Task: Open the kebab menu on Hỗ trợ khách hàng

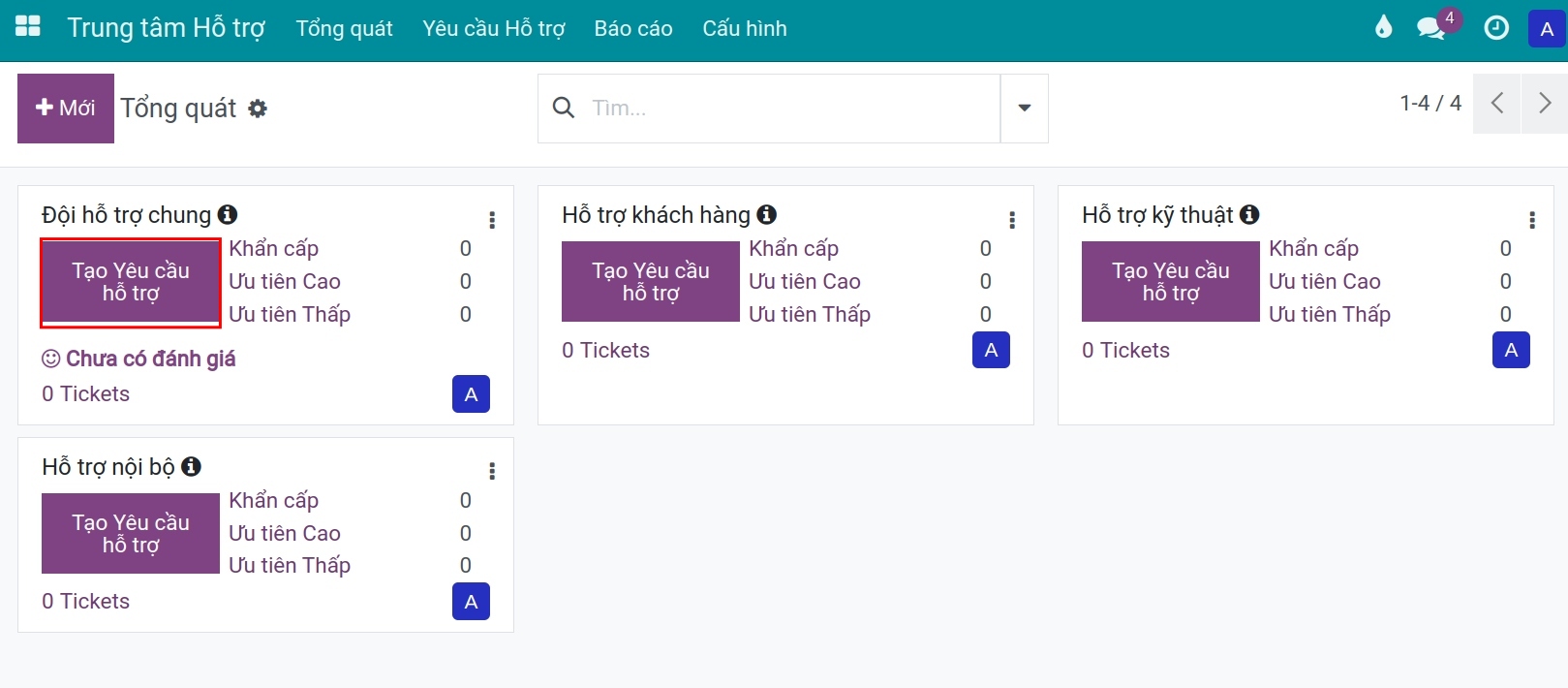Action: click(1012, 220)
